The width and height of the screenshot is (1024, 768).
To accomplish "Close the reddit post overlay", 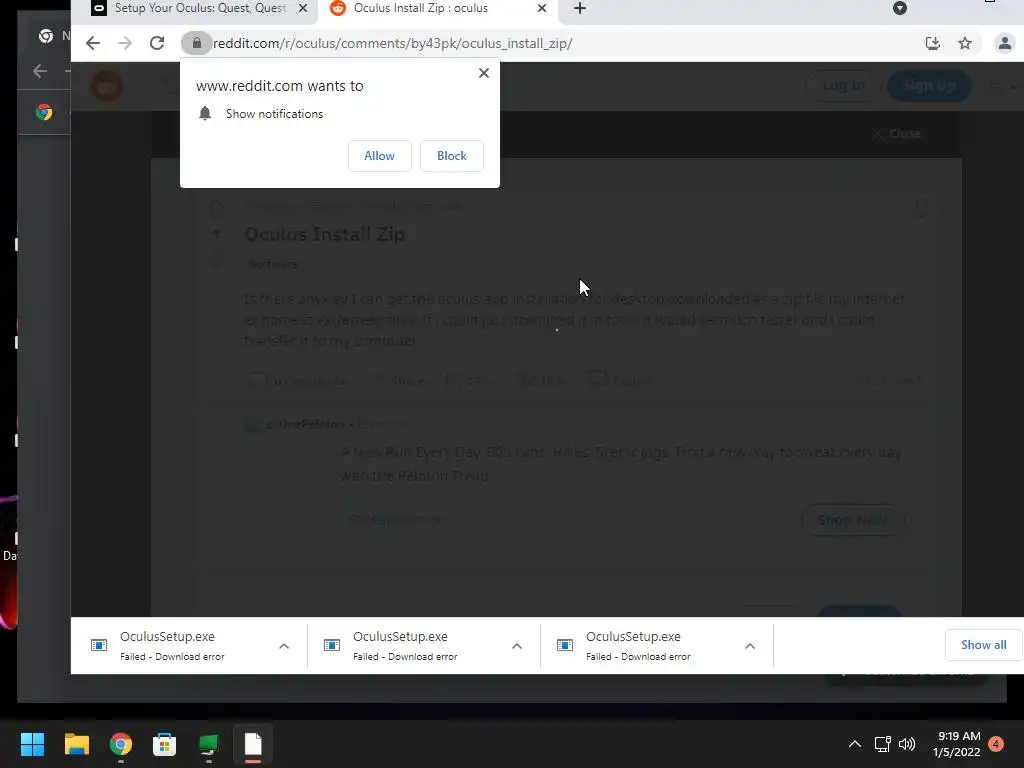I will (897, 134).
